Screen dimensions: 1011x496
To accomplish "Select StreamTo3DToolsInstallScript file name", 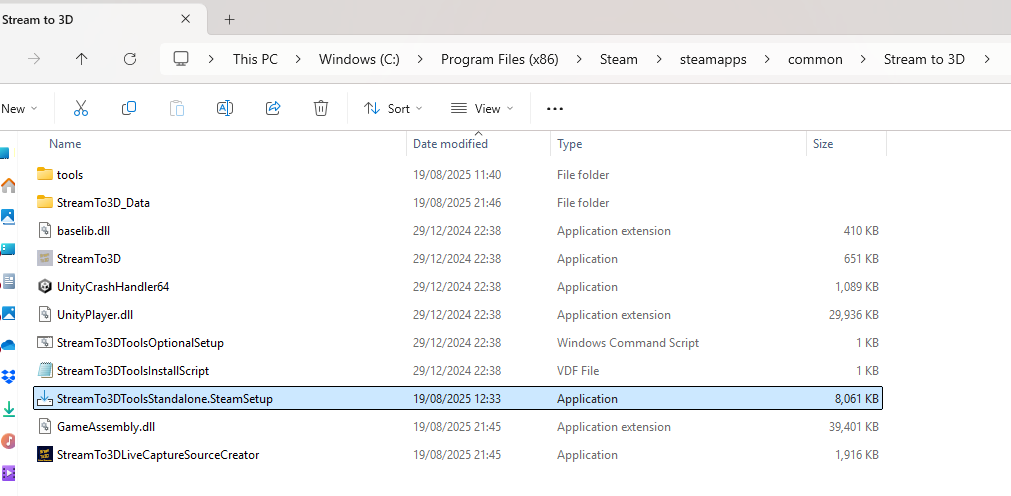I will click(x=133, y=371).
